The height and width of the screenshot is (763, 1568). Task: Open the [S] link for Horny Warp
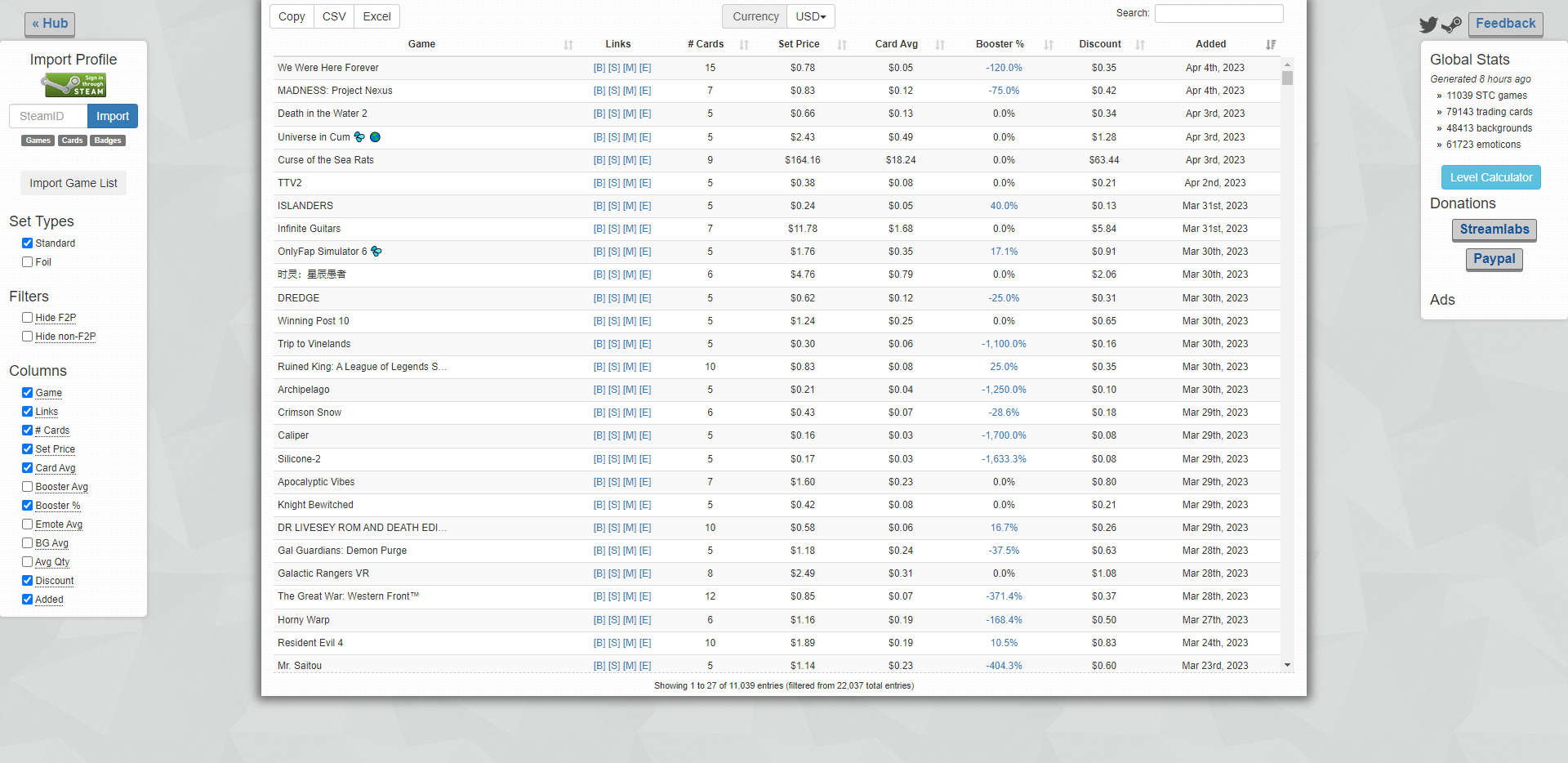614,620
